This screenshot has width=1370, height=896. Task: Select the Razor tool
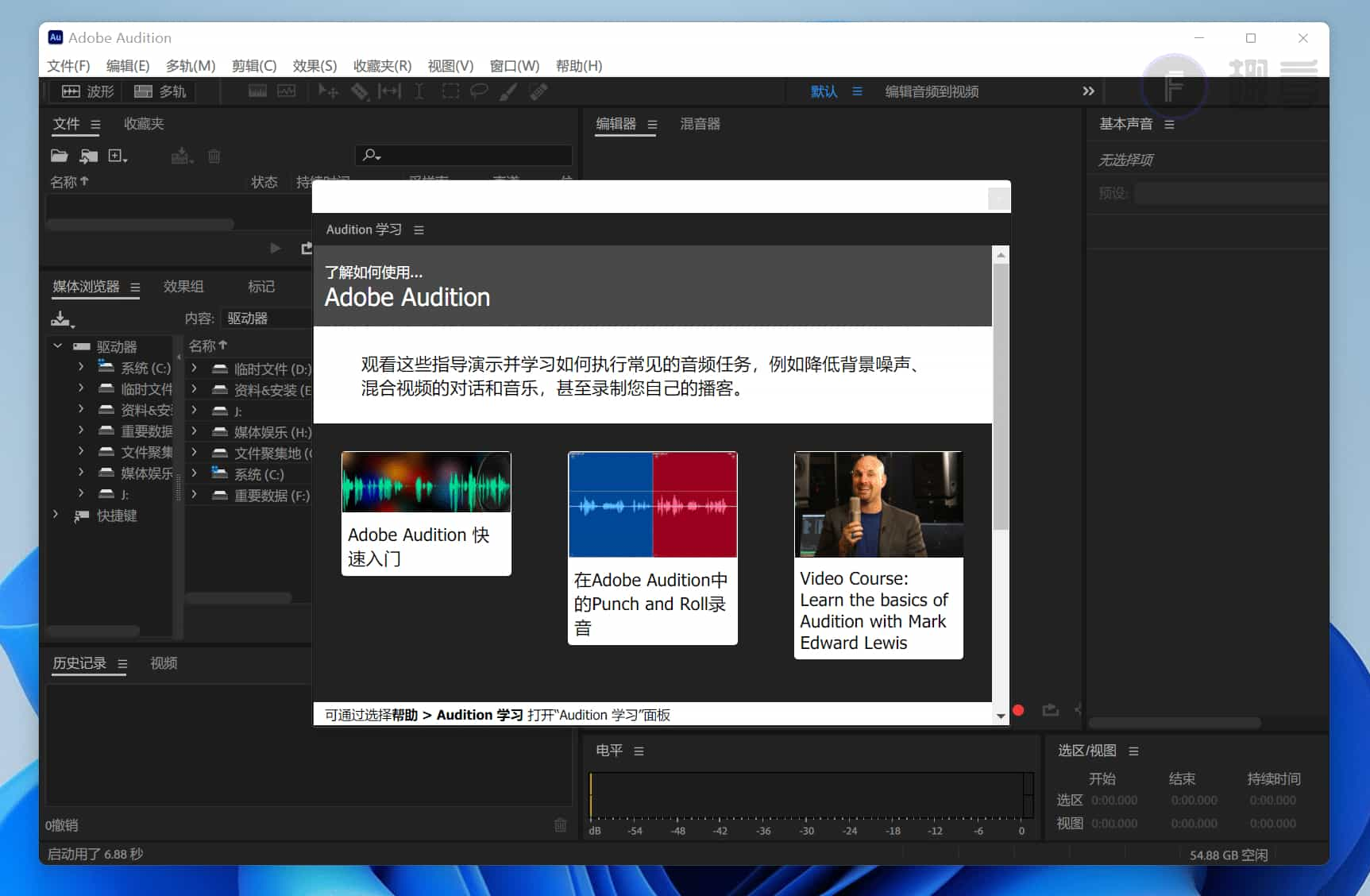360,91
